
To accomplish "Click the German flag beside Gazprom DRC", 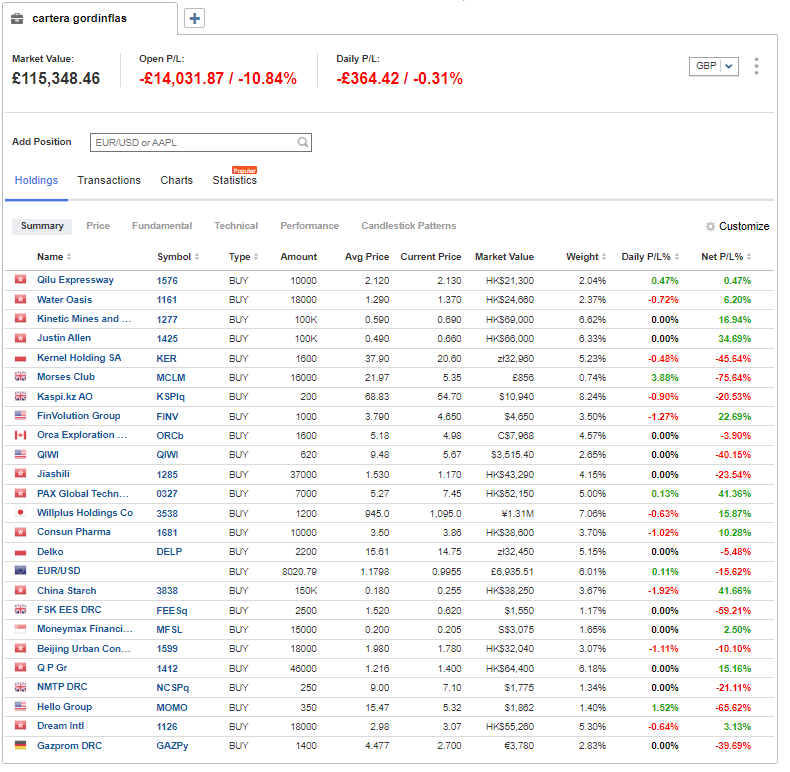I will [x=20, y=746].
